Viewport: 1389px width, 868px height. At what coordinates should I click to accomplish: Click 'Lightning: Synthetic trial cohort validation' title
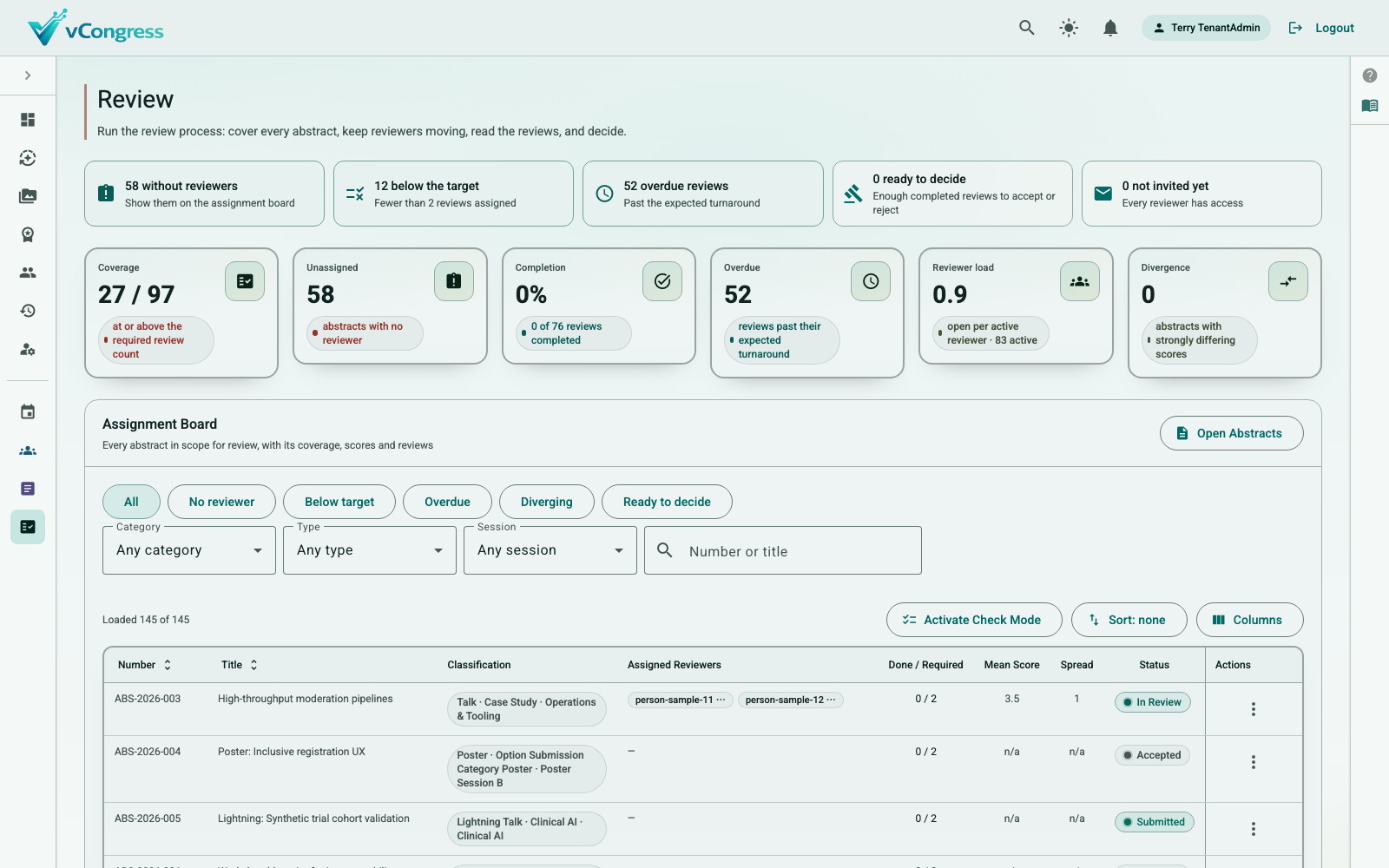(x=313, y=819)
